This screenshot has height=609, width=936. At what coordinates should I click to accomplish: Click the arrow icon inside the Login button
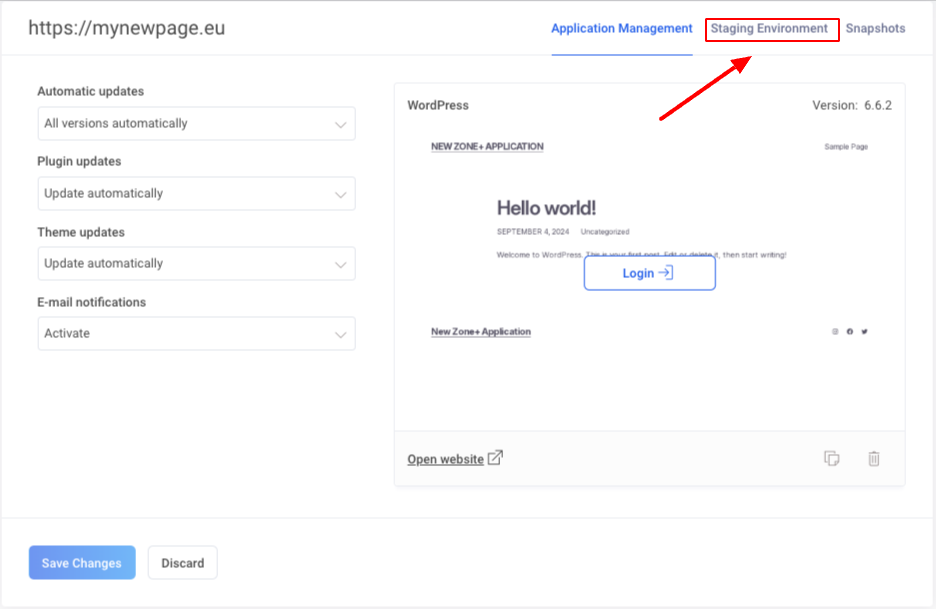coord(666,273)
